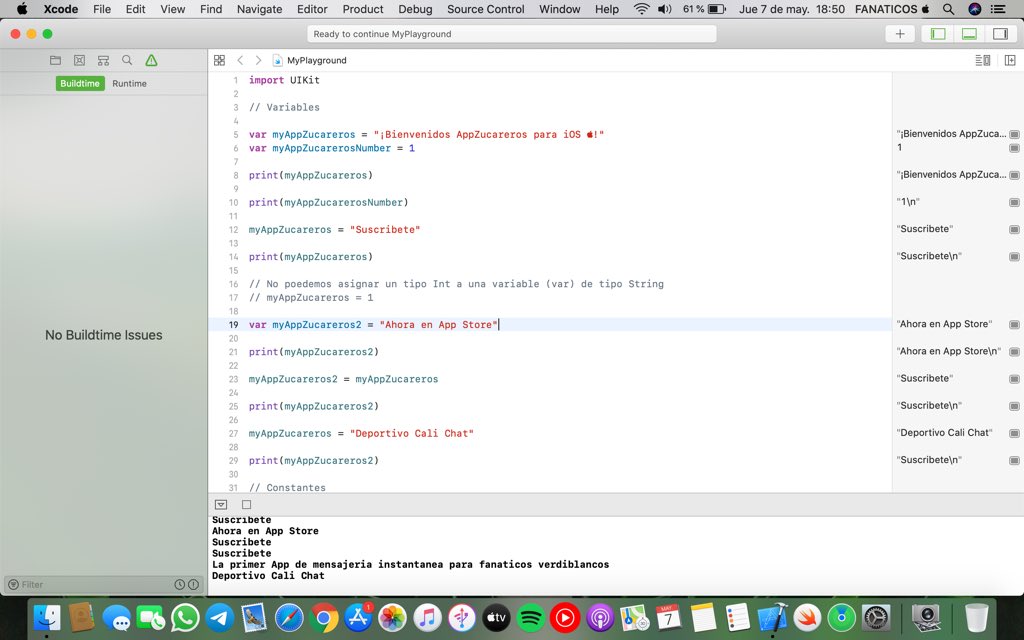Toggle the navigator panel visibility
1024x640 pixels.
coord(938,34)
